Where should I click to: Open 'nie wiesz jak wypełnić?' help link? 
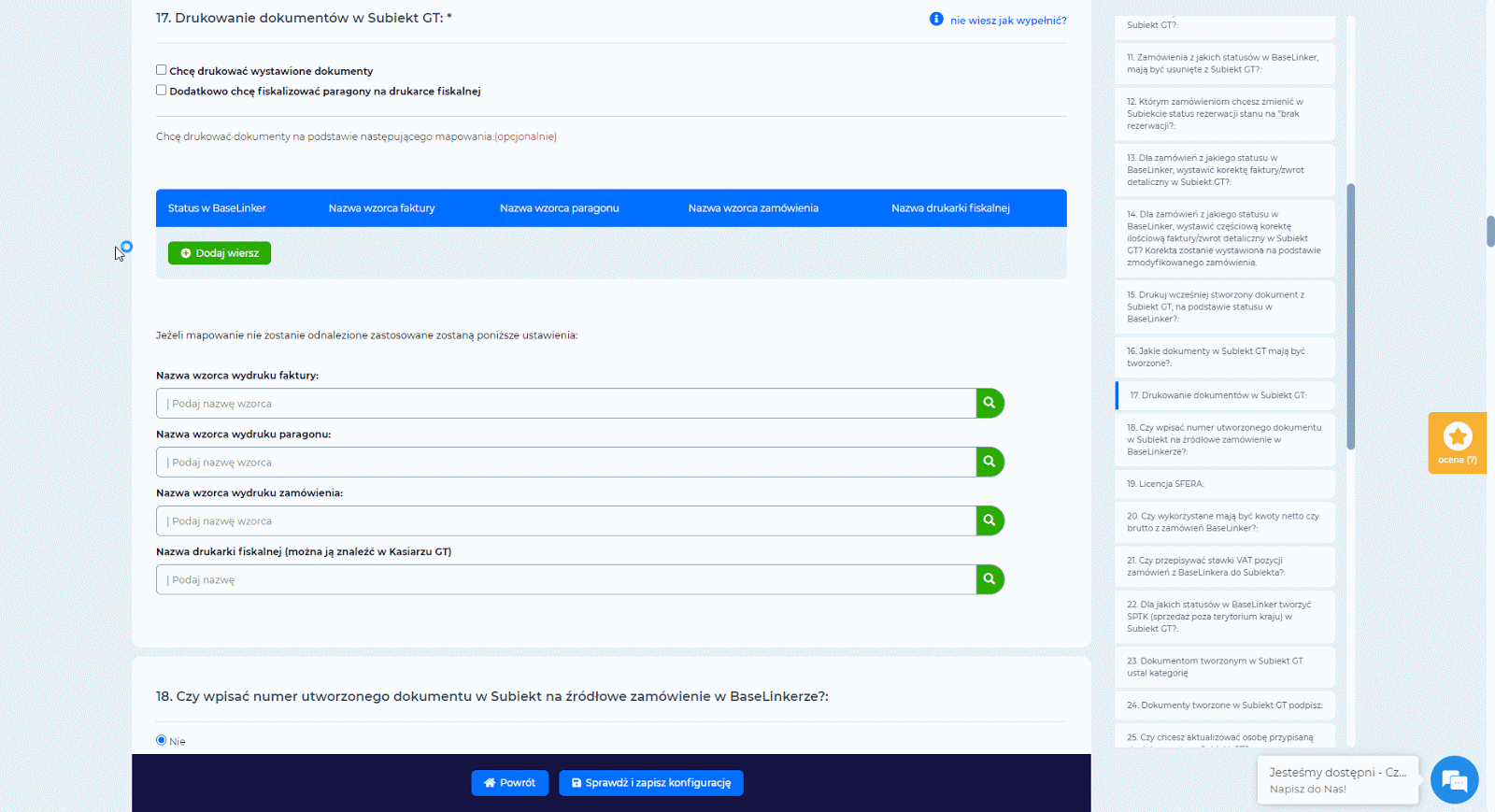tap(1008, 21)
